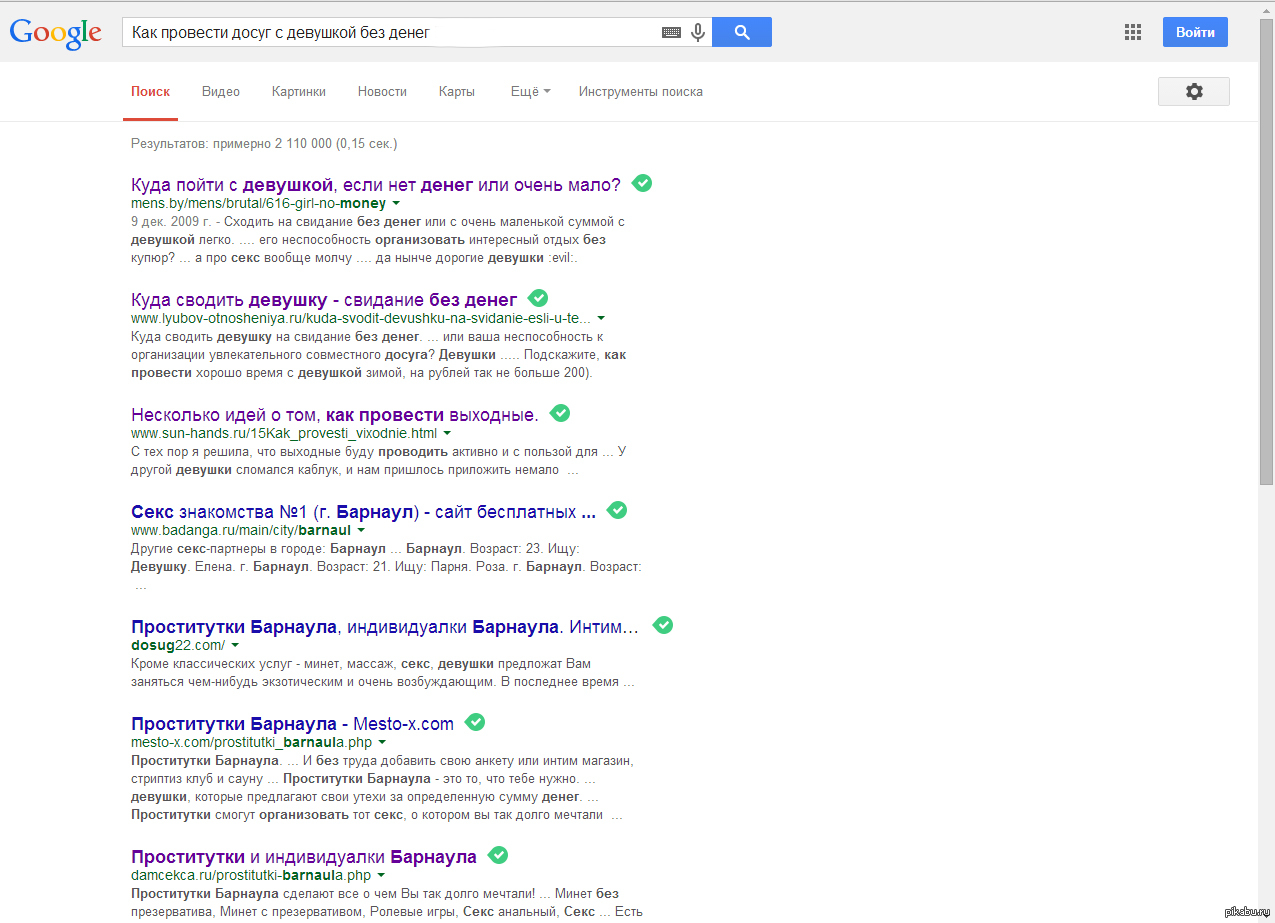This screenshot has height=923, width=1275.
Task: Expand dropdown arrow next to mens.by URL
Action: coord(396,204)
